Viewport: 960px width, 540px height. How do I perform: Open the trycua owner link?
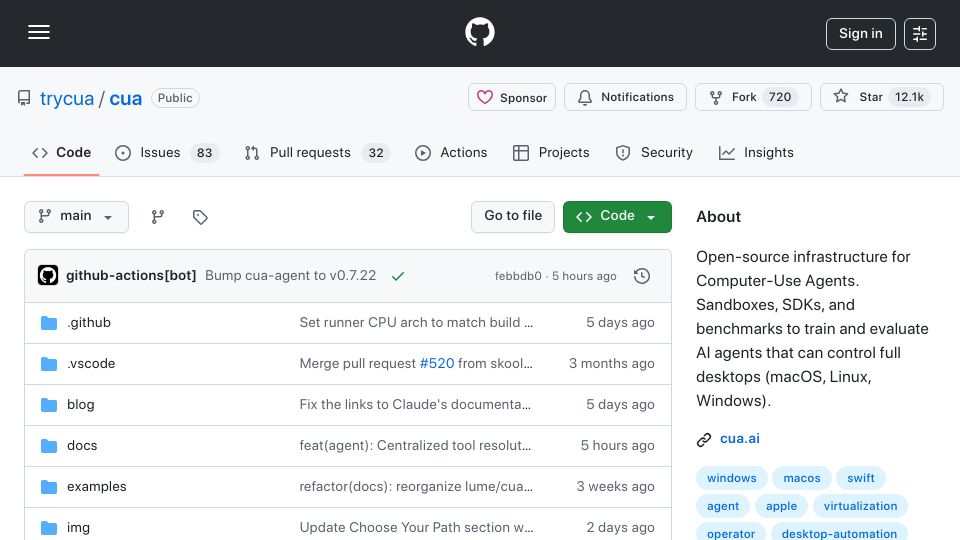67,98
